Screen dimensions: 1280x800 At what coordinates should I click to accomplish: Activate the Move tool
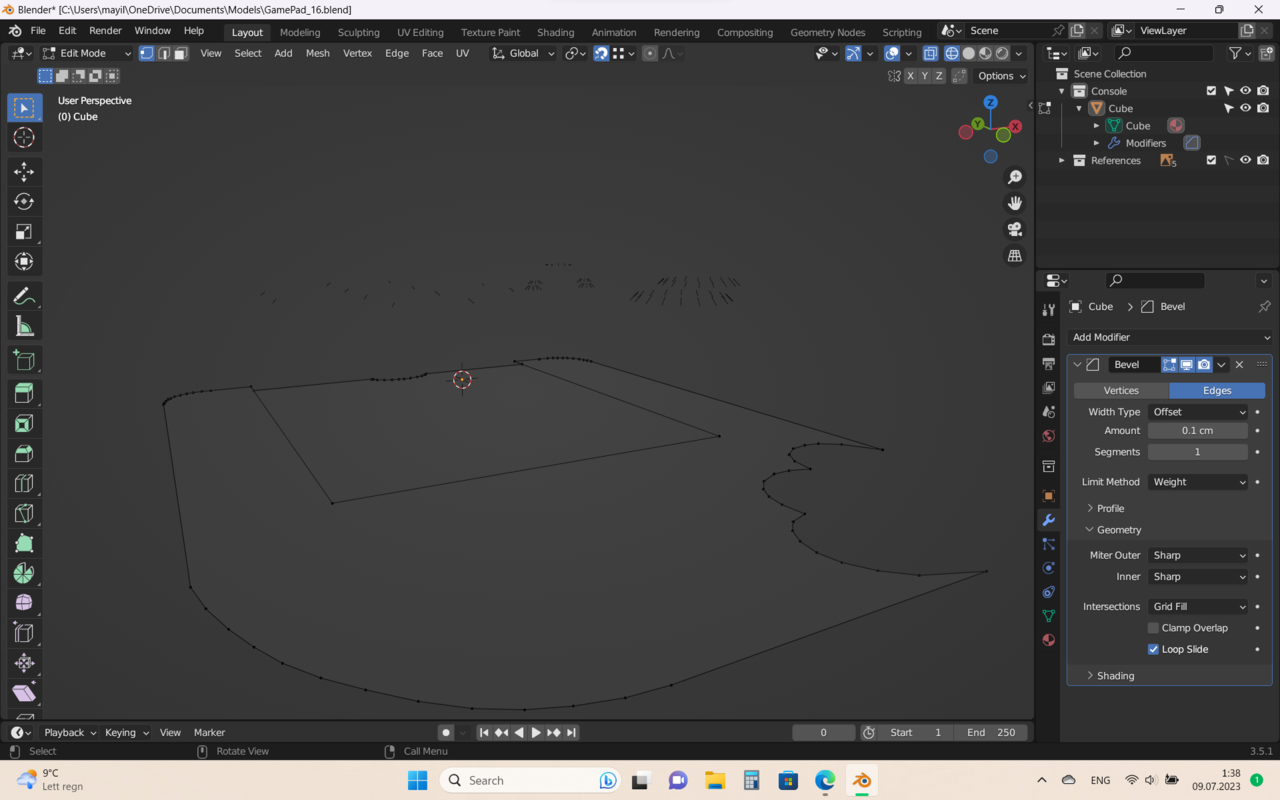[x=24, y=172]
